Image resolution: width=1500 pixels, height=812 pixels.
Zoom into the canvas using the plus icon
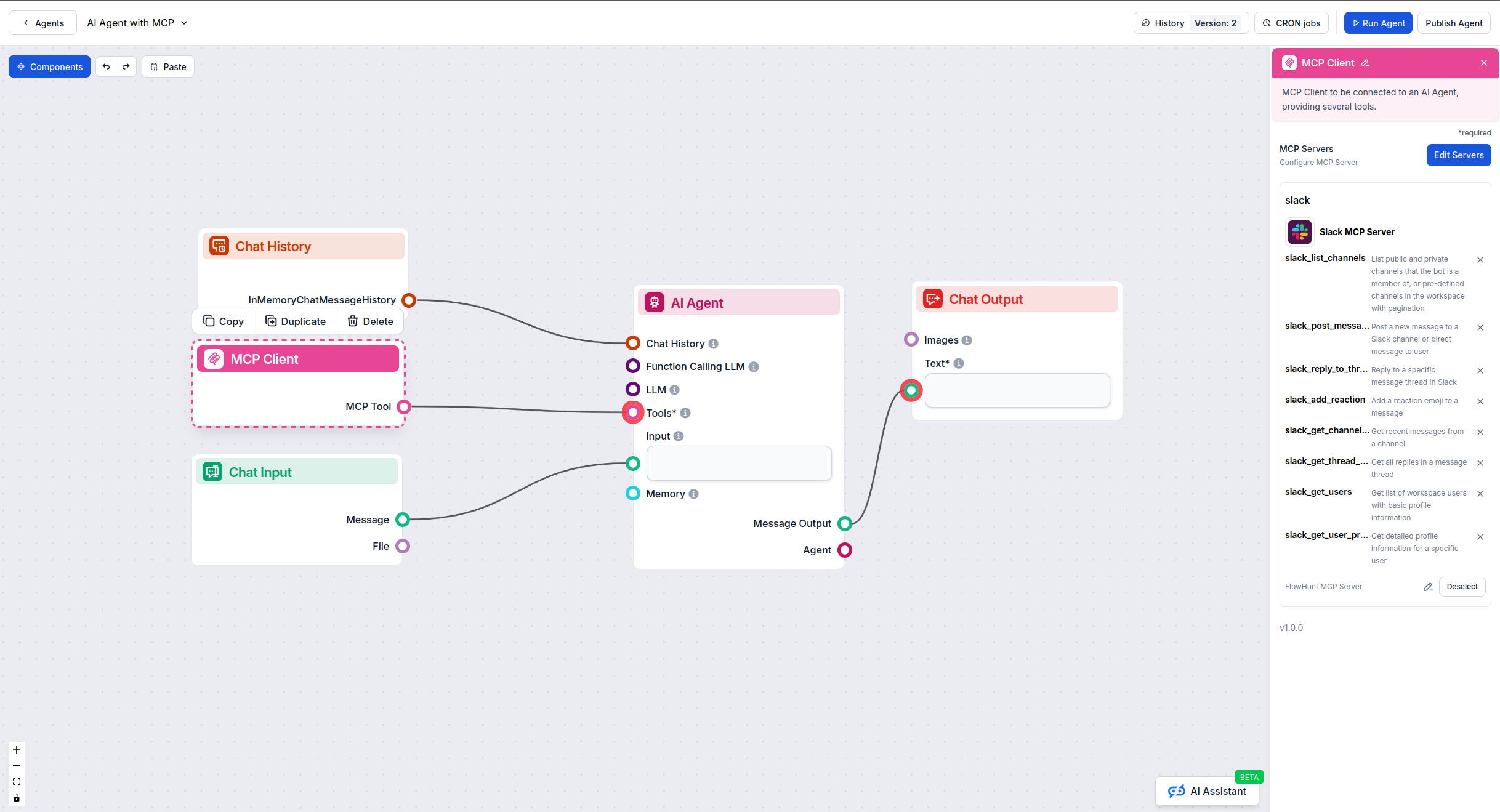pyautogui.click(x=16, y=750)
